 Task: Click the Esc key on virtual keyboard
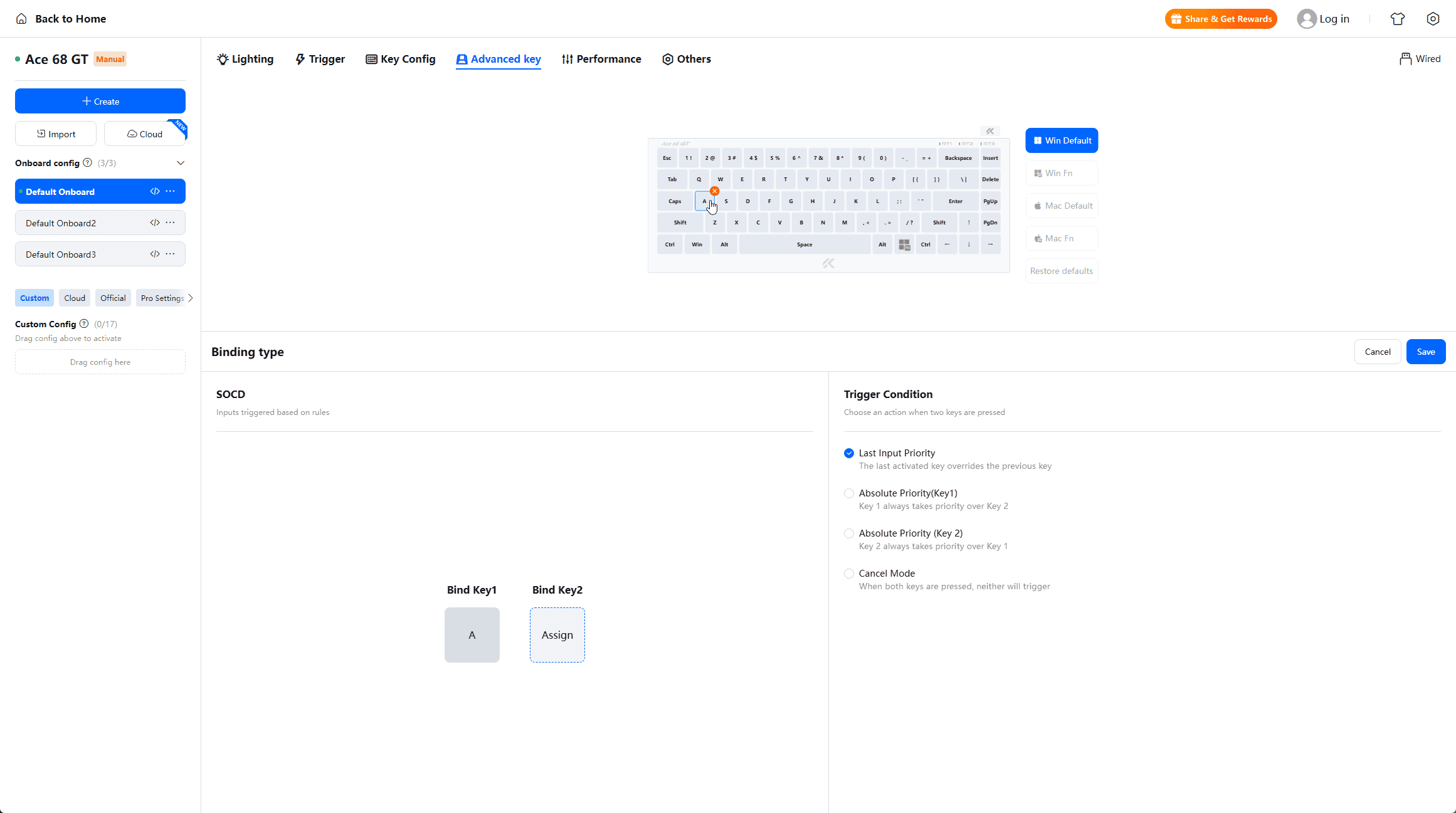coord(667,158)
